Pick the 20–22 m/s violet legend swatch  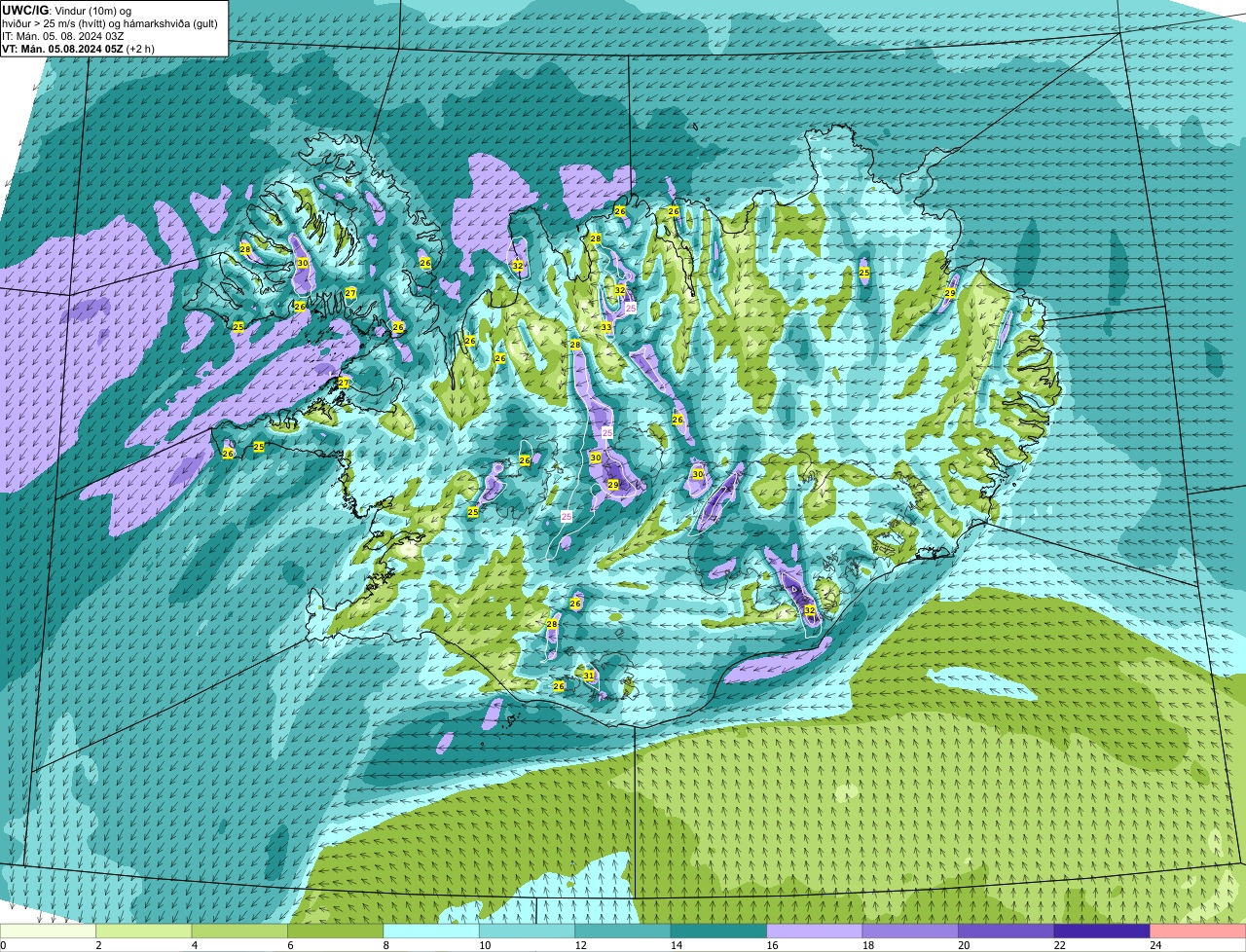coord(1008,931)
